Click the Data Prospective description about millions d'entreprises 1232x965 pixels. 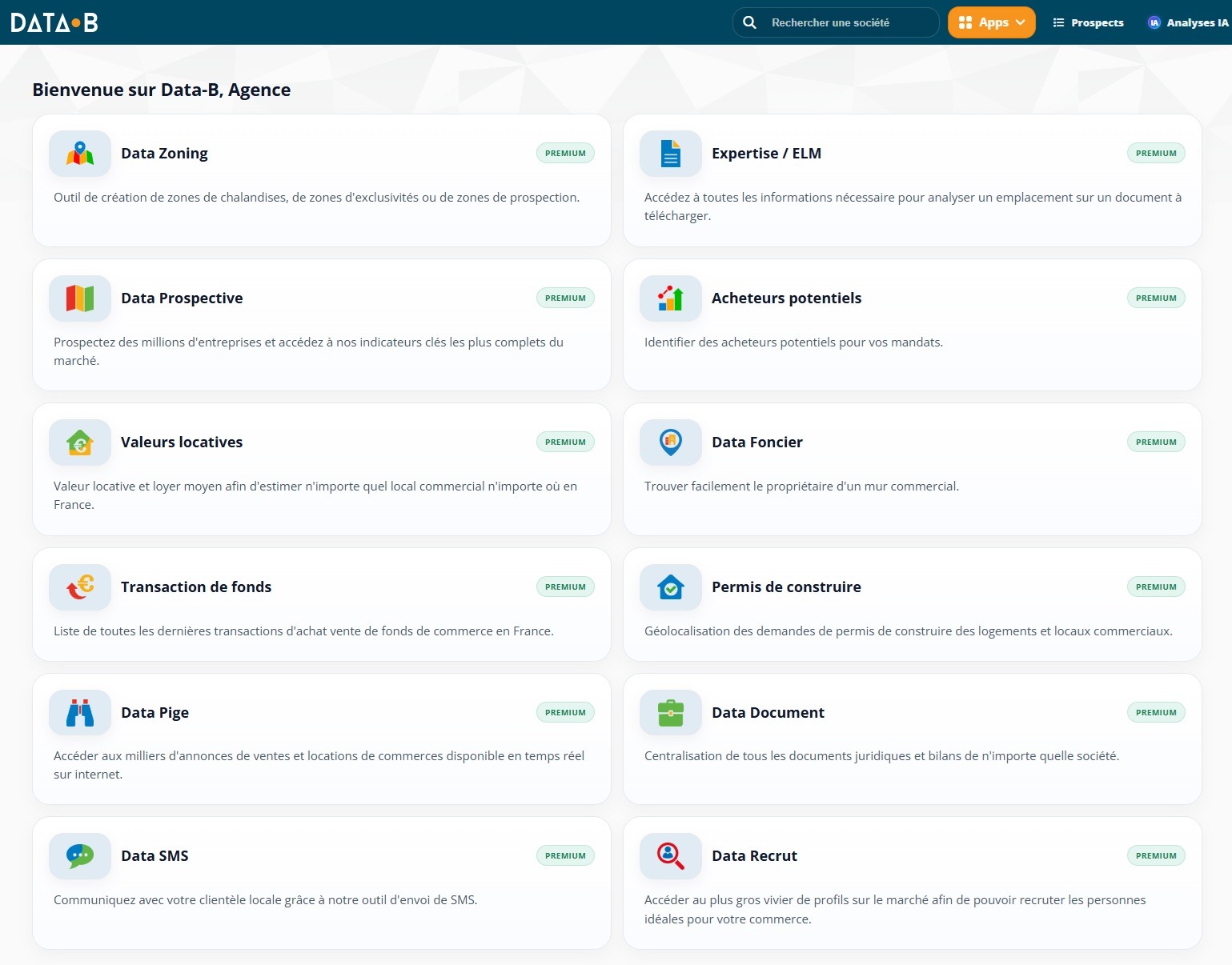[308, 352]
